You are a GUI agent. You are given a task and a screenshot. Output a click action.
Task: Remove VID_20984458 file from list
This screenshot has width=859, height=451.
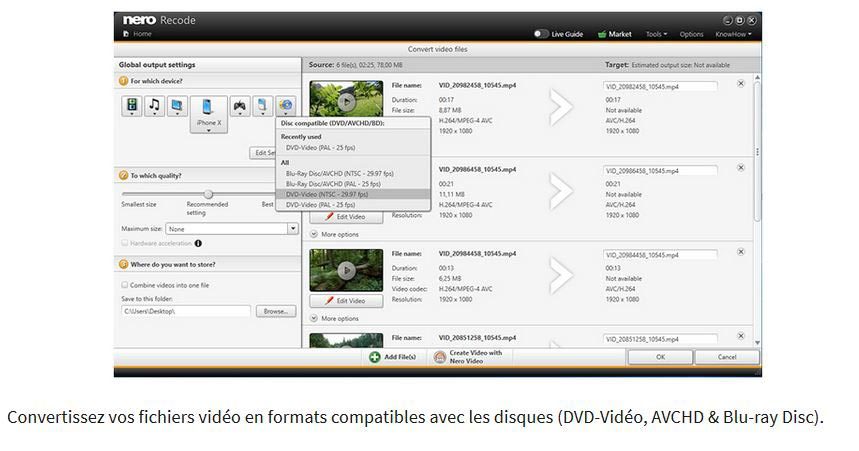click(x=741, y=252)
